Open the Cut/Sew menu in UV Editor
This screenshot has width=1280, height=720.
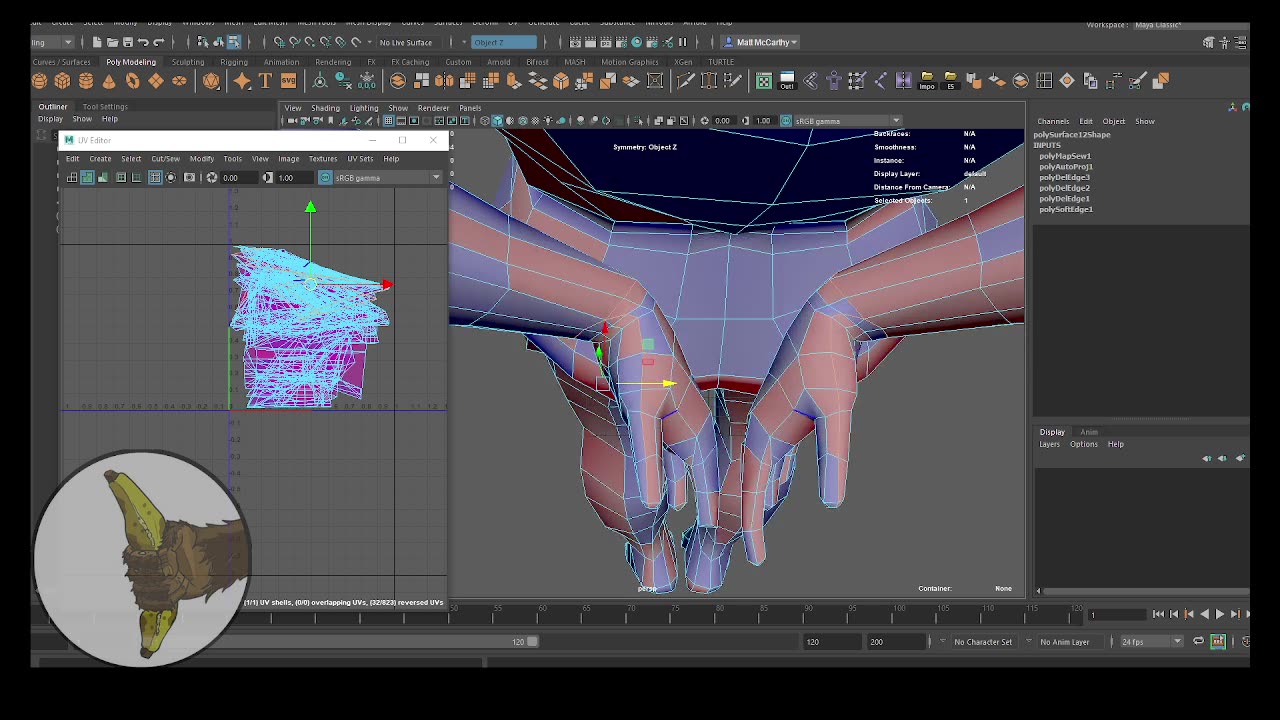point(165,159)
